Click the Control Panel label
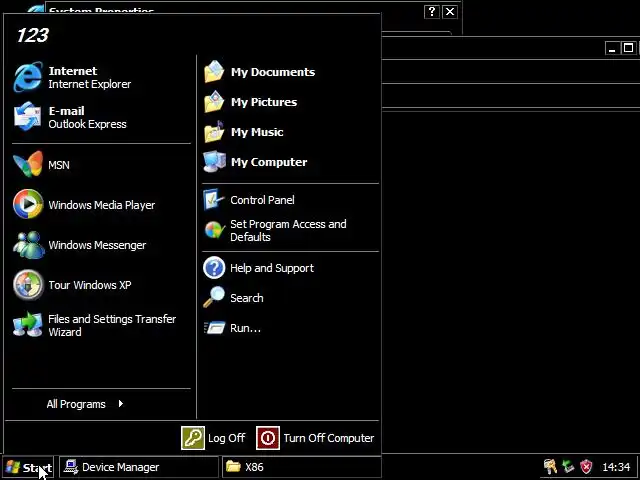The width and height of the screenshot is (640, 480). [x=262, y=200]
